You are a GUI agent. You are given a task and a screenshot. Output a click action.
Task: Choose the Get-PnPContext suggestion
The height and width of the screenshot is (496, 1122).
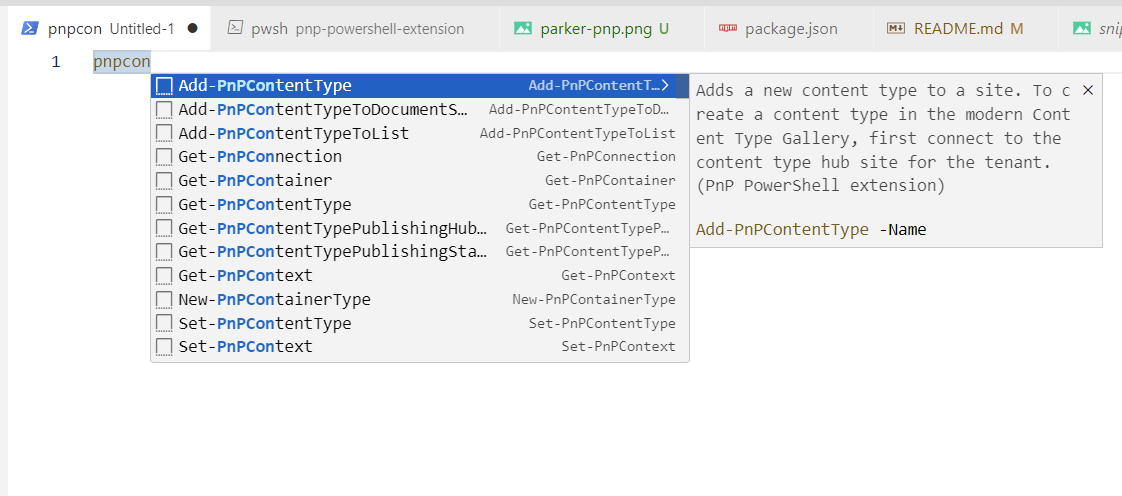(420, 276)
